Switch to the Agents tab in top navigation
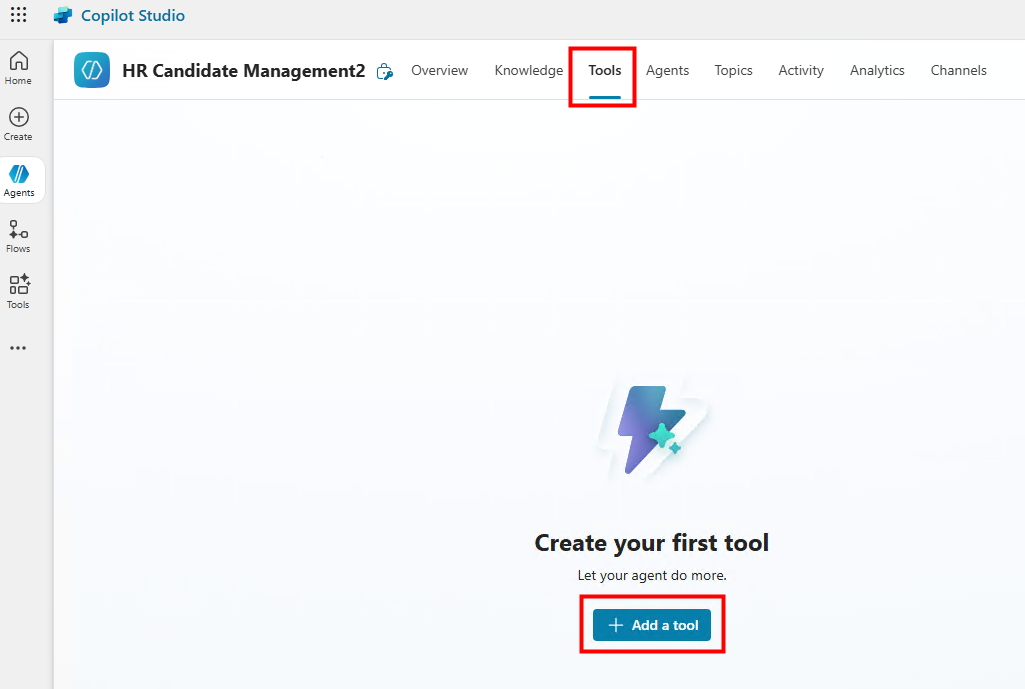 pos(667,70)
